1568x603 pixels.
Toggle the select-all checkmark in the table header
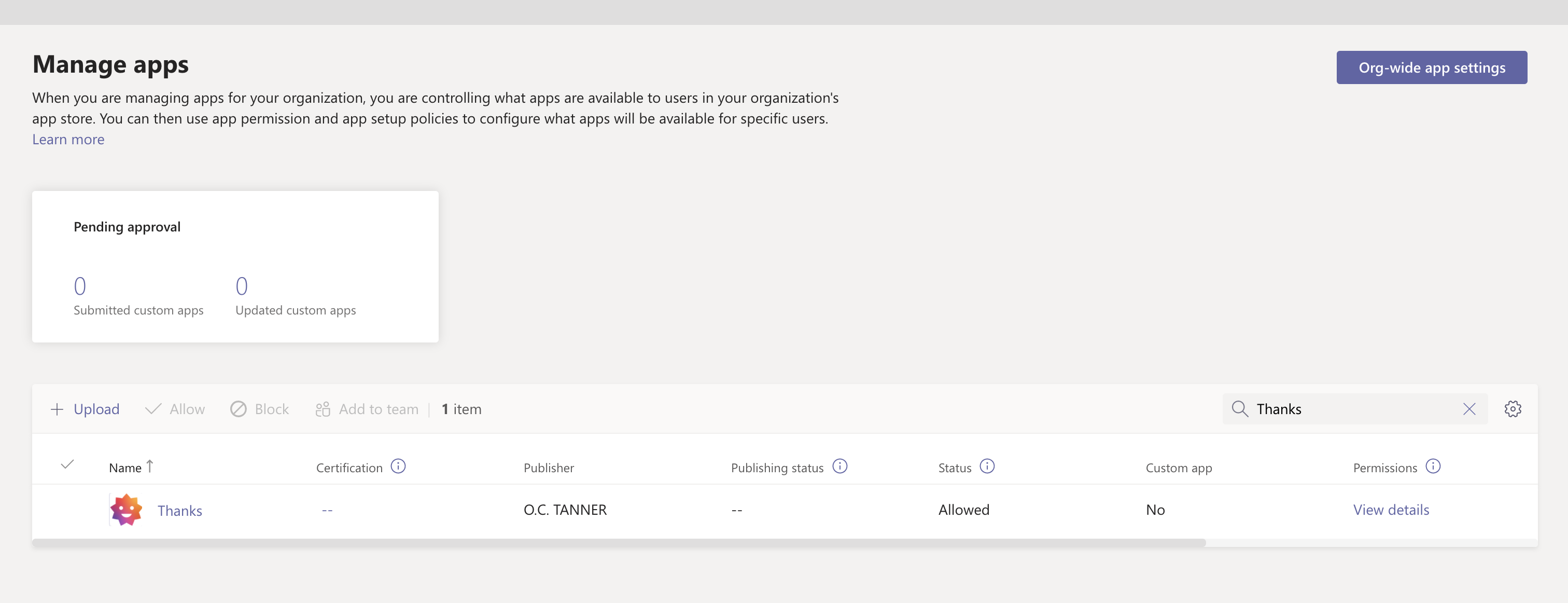point(67,465)
